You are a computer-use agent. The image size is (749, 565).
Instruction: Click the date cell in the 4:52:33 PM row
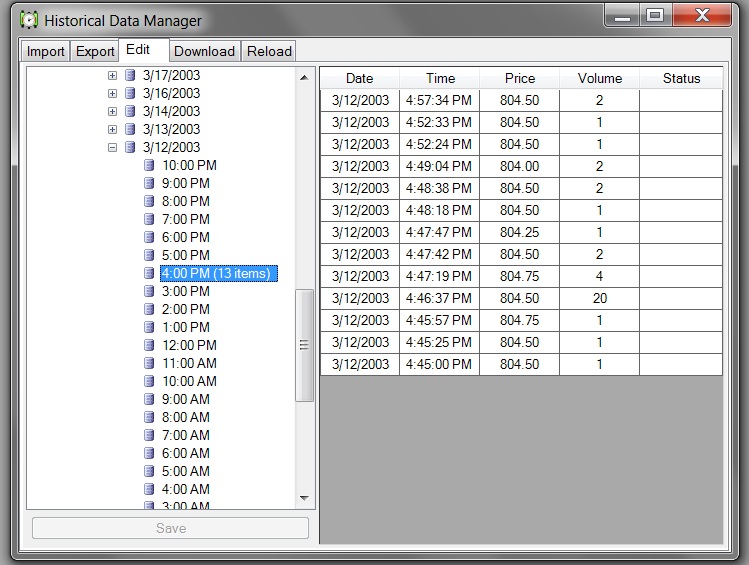(x=360, y=122)
